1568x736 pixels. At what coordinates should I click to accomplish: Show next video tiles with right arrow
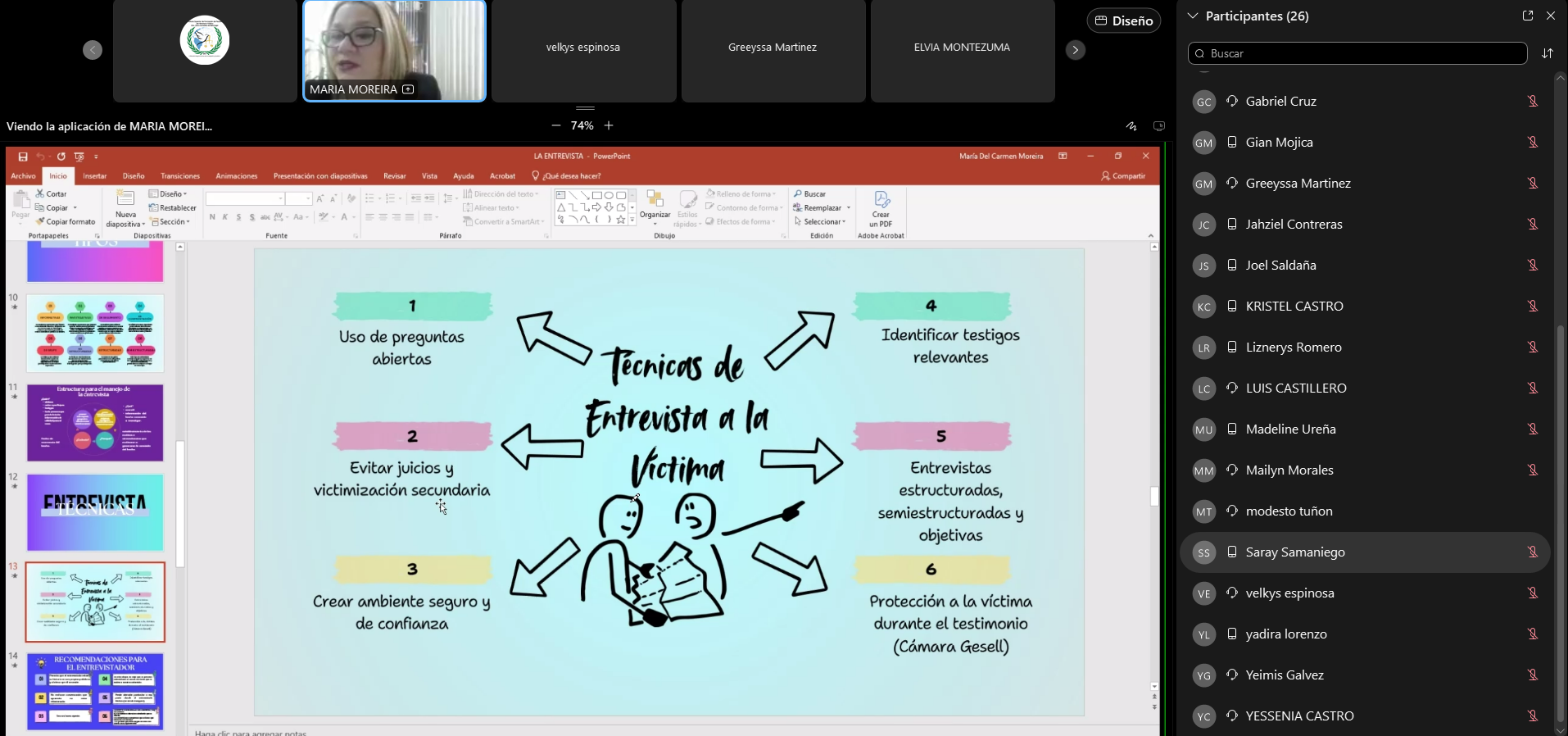click(x=1075, y=50)
